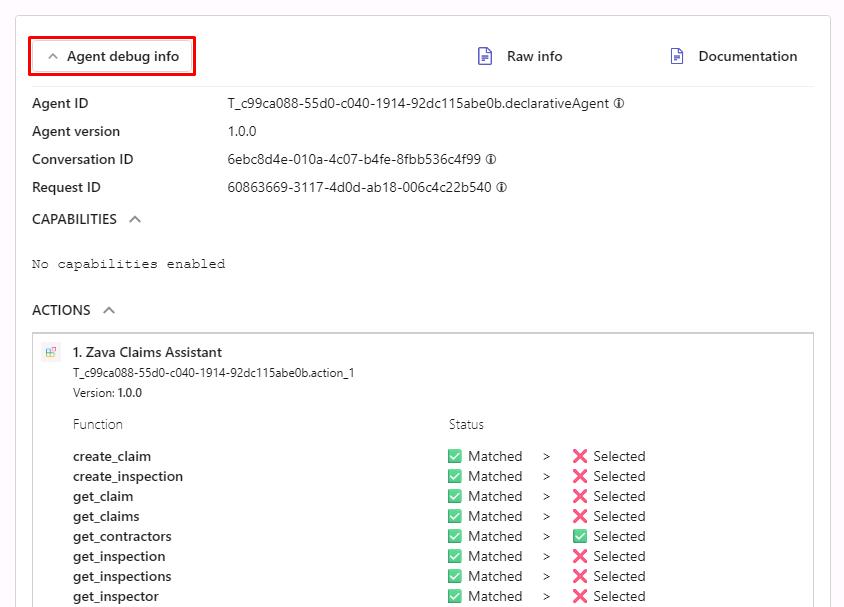Collapse the ACTIONS section chevron
Viewport: 844px width, 607px height.
tap(109, 310)
